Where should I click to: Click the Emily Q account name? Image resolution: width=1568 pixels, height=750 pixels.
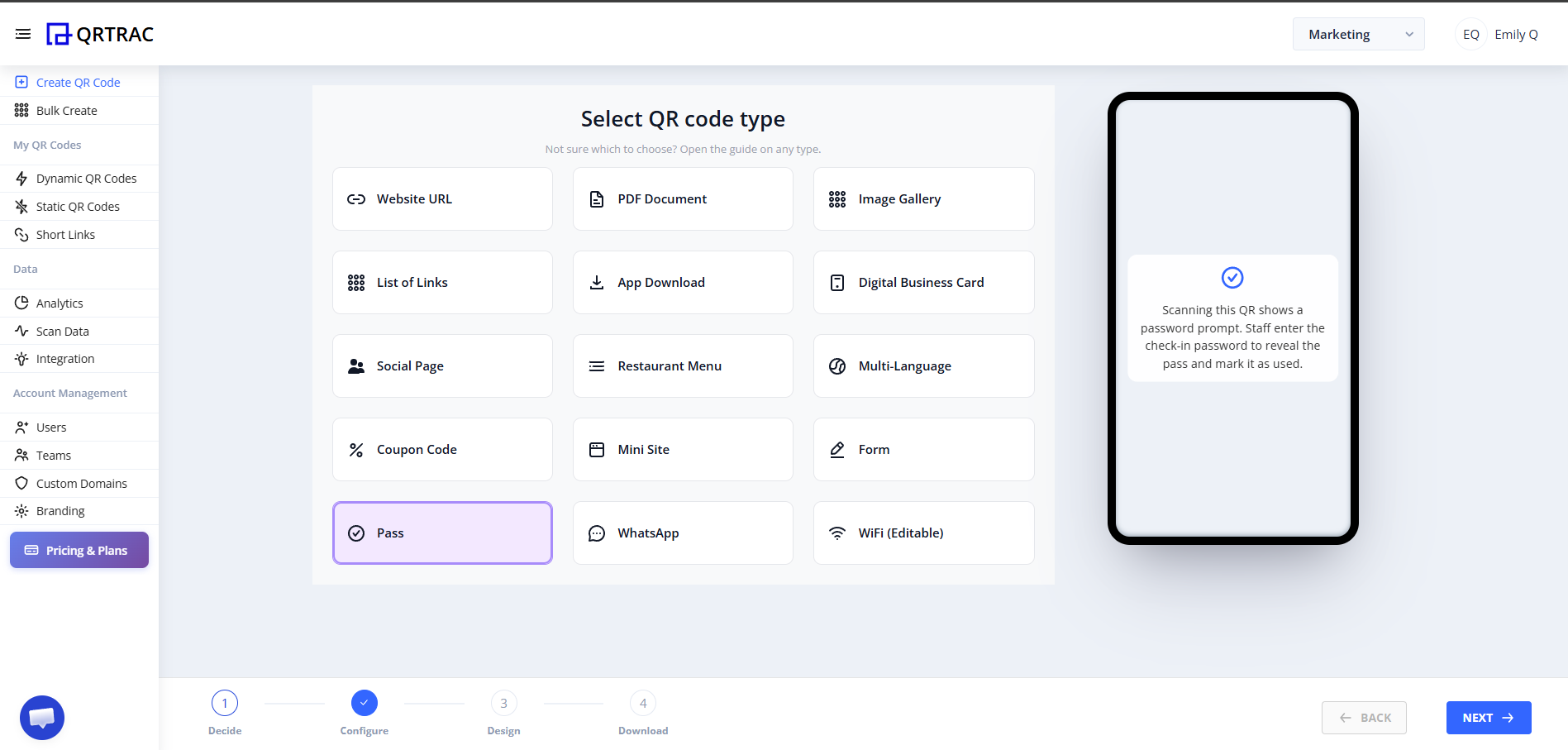1516,34
